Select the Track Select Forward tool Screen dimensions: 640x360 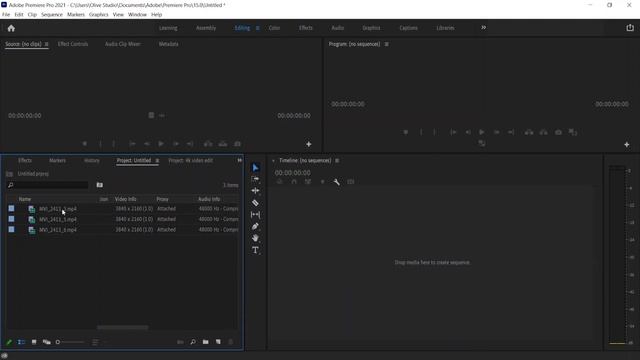pos(256,179)
